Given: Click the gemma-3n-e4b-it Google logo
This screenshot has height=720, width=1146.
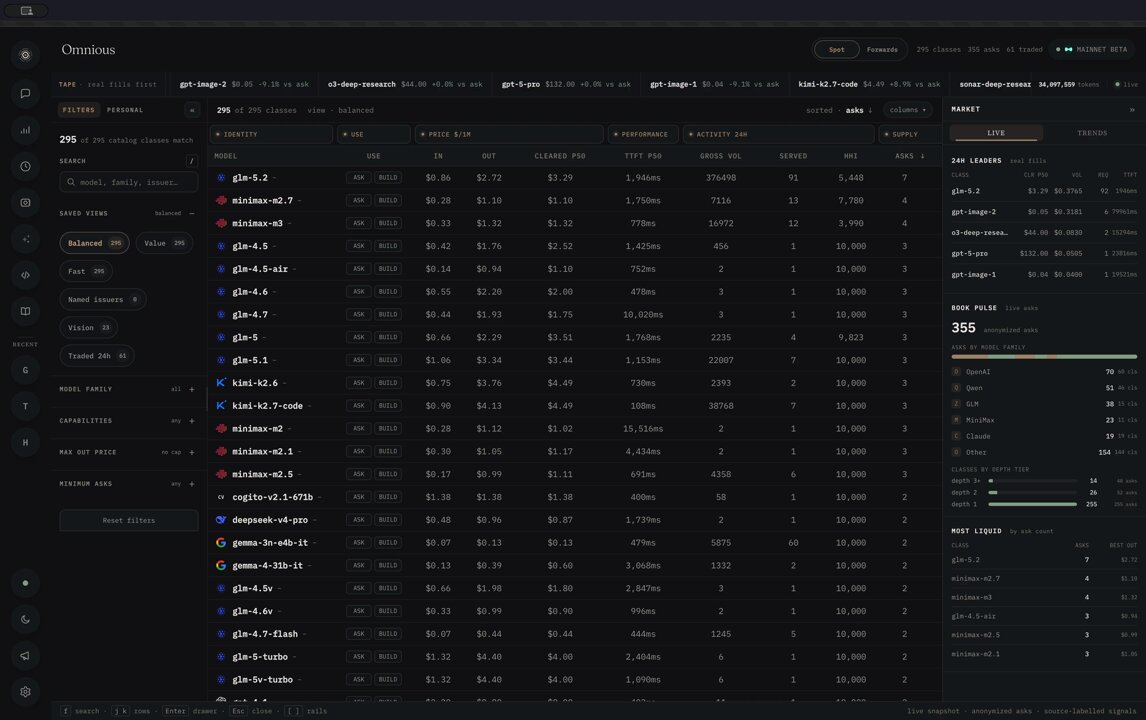Looking at the screenshot, I should [221, 542].
